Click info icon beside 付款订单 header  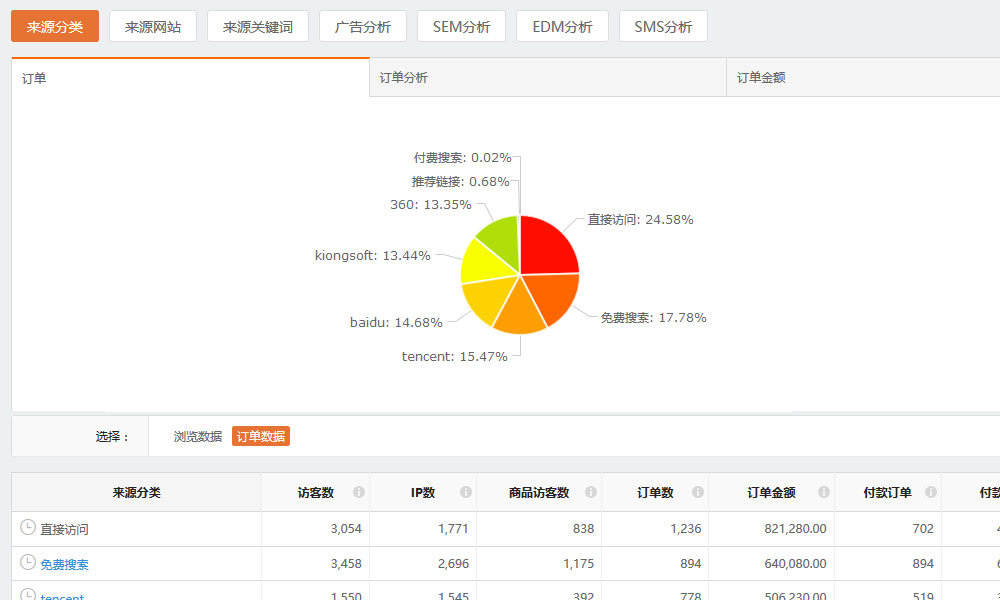pos(931,492)
